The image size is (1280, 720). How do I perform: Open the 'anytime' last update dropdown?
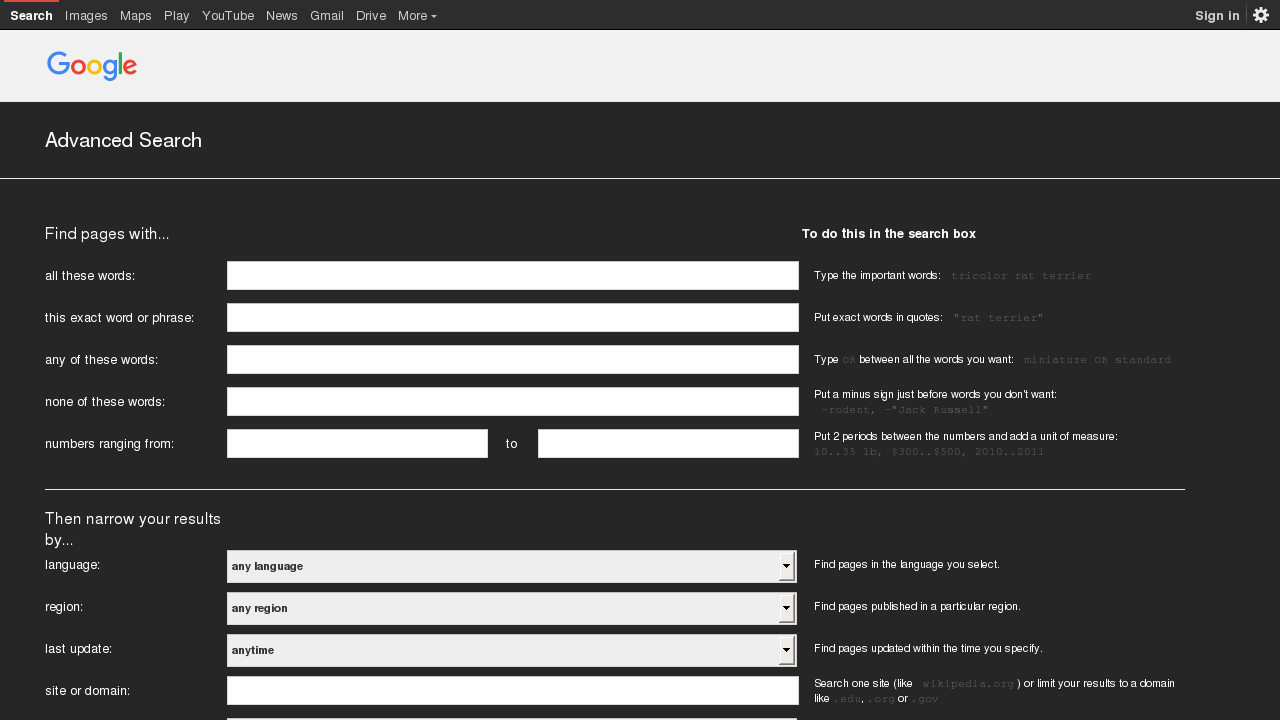512,650
